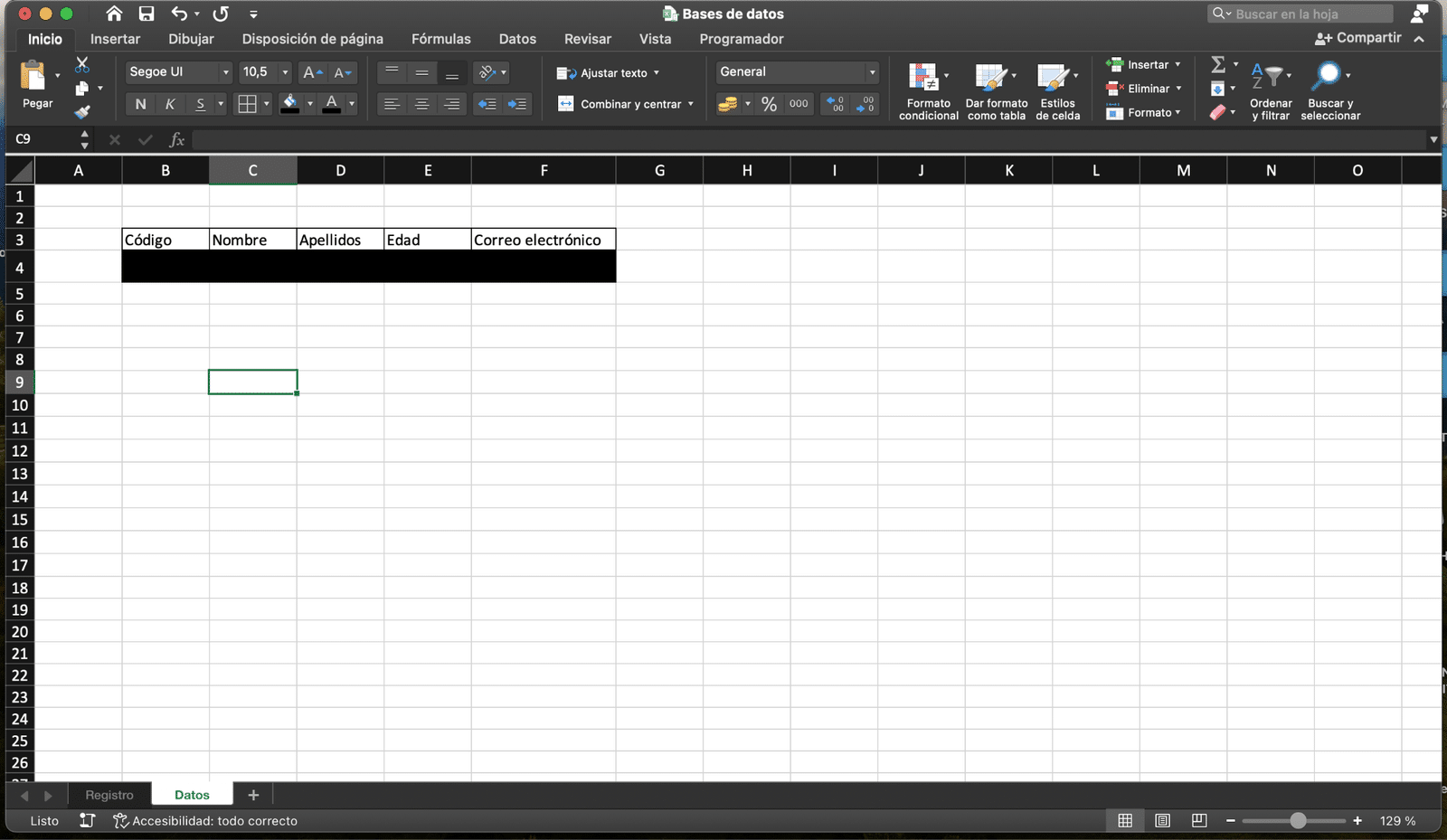This screenshot has height=840, width=1447.
Task: Toggle Combinar y centrar
Action: coord(624,104)
